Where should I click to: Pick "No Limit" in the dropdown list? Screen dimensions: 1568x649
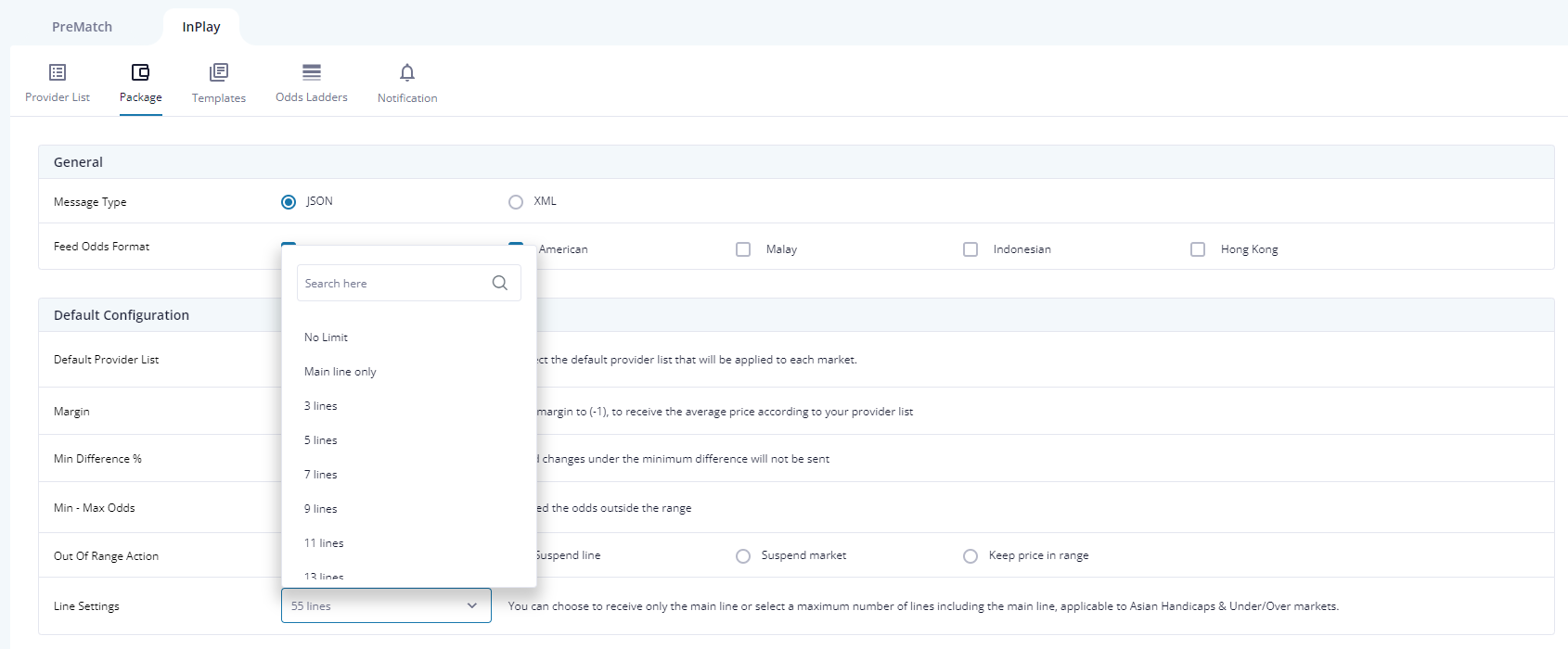327,337
